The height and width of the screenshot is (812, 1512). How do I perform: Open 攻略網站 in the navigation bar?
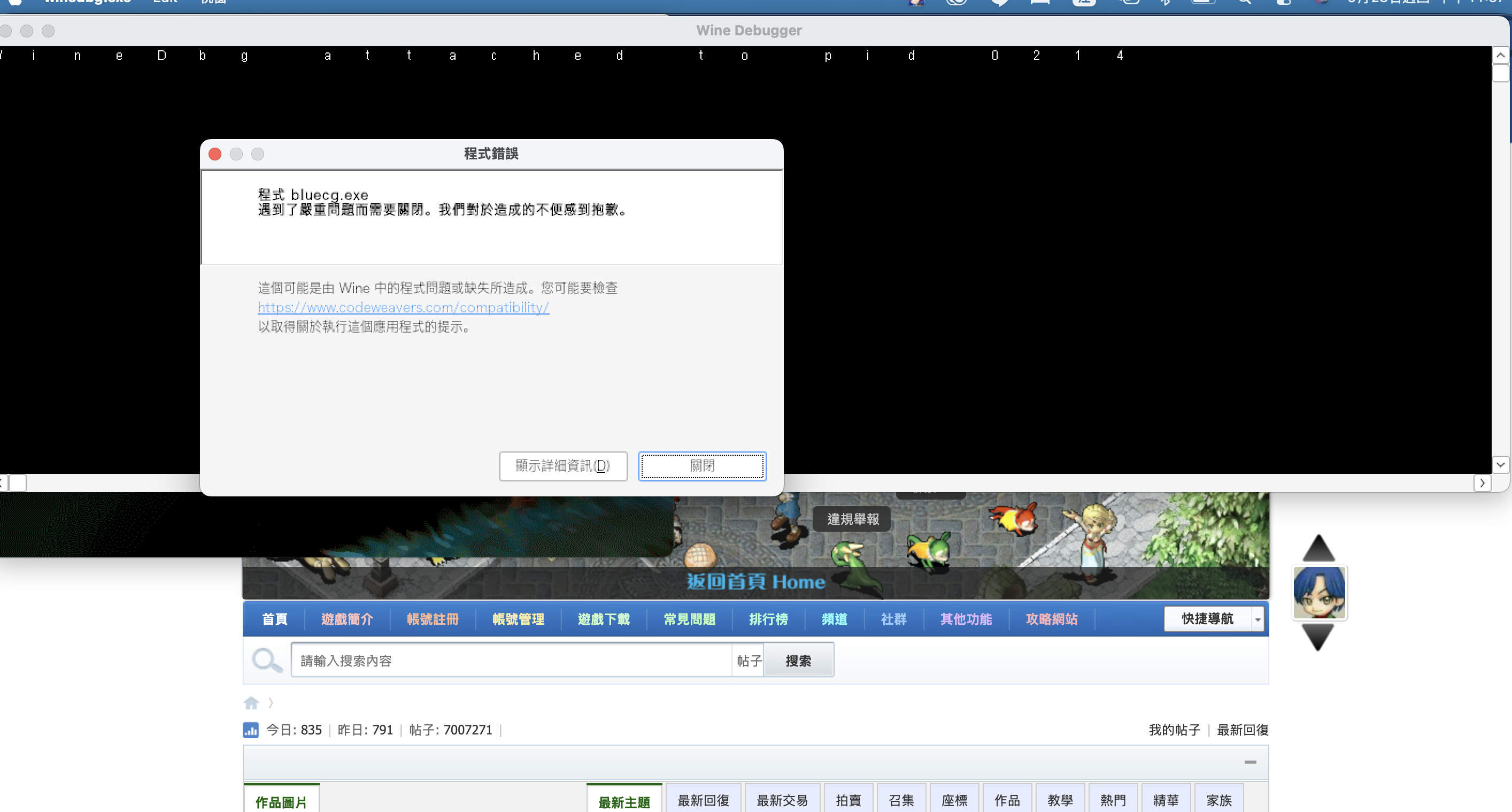(1052, 619)
